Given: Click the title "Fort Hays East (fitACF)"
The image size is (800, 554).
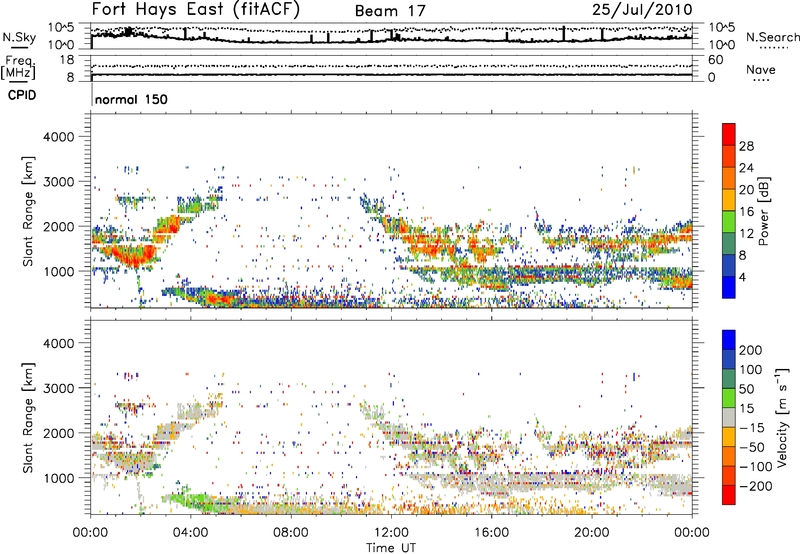Looking at the screenshot, I should coord(195,10).
